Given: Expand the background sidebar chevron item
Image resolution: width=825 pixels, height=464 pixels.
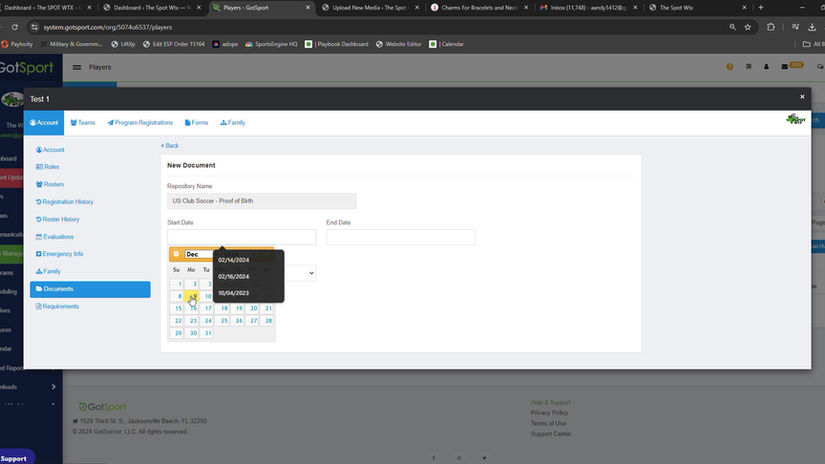Looking at the screenshot, I should pyautogui.click(x=53, y=387).
